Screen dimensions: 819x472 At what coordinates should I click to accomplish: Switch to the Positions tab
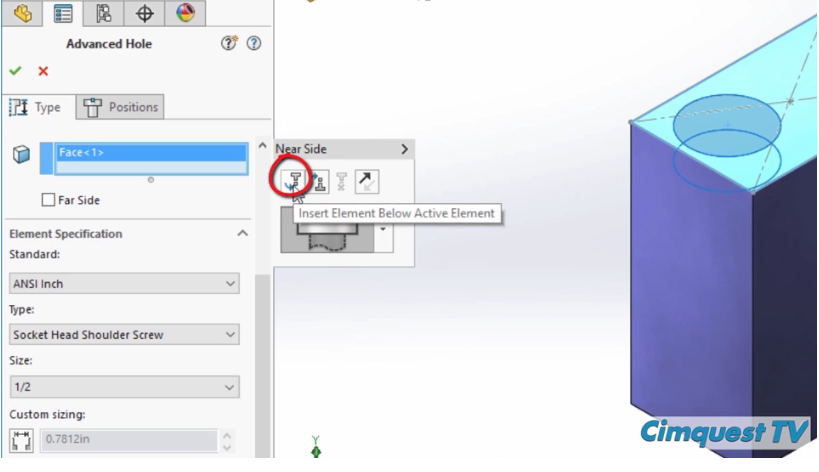point(120,107)
